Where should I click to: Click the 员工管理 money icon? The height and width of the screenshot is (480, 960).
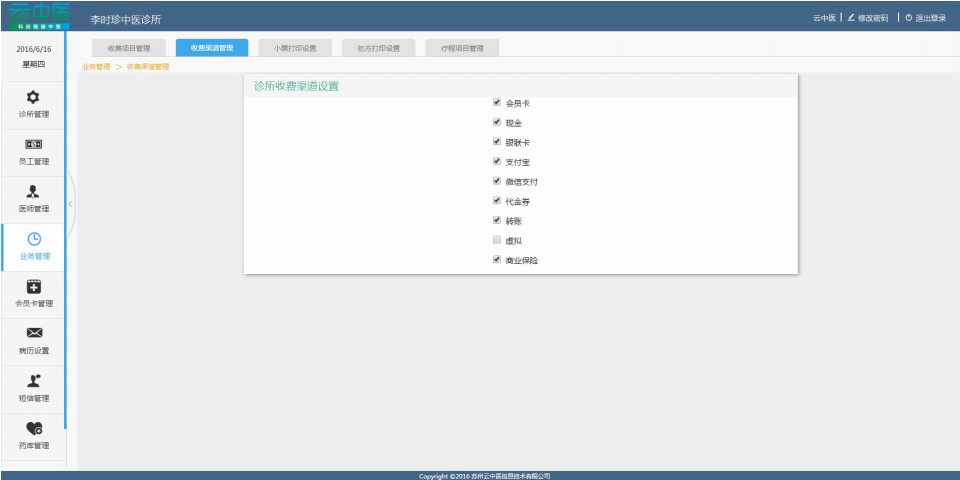(x=33, y=144)
